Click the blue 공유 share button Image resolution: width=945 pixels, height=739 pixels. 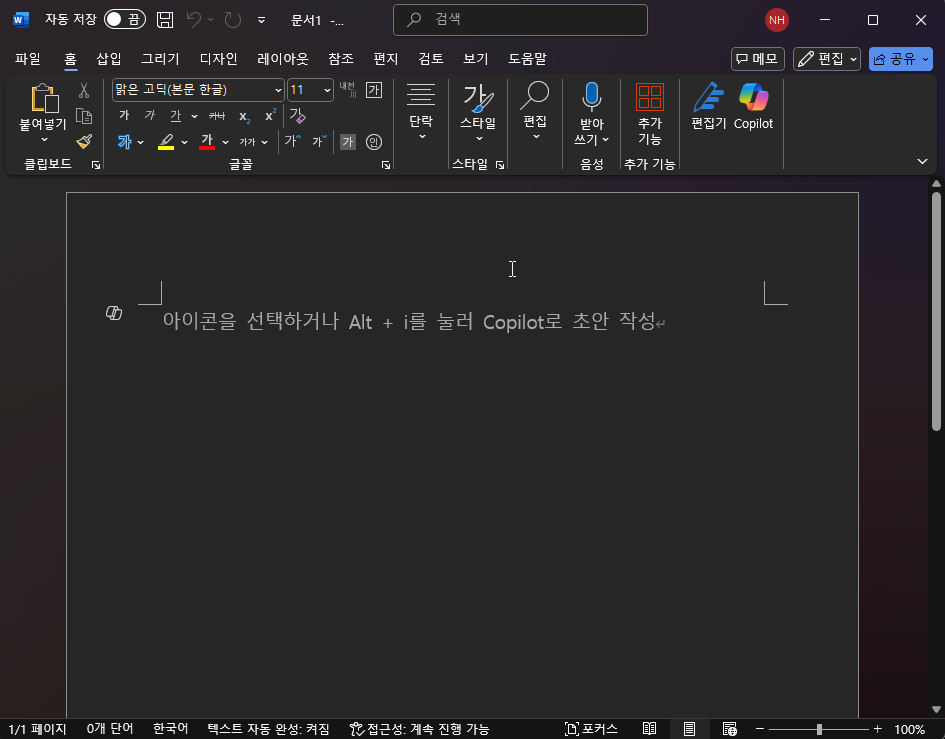pos(900,58)
